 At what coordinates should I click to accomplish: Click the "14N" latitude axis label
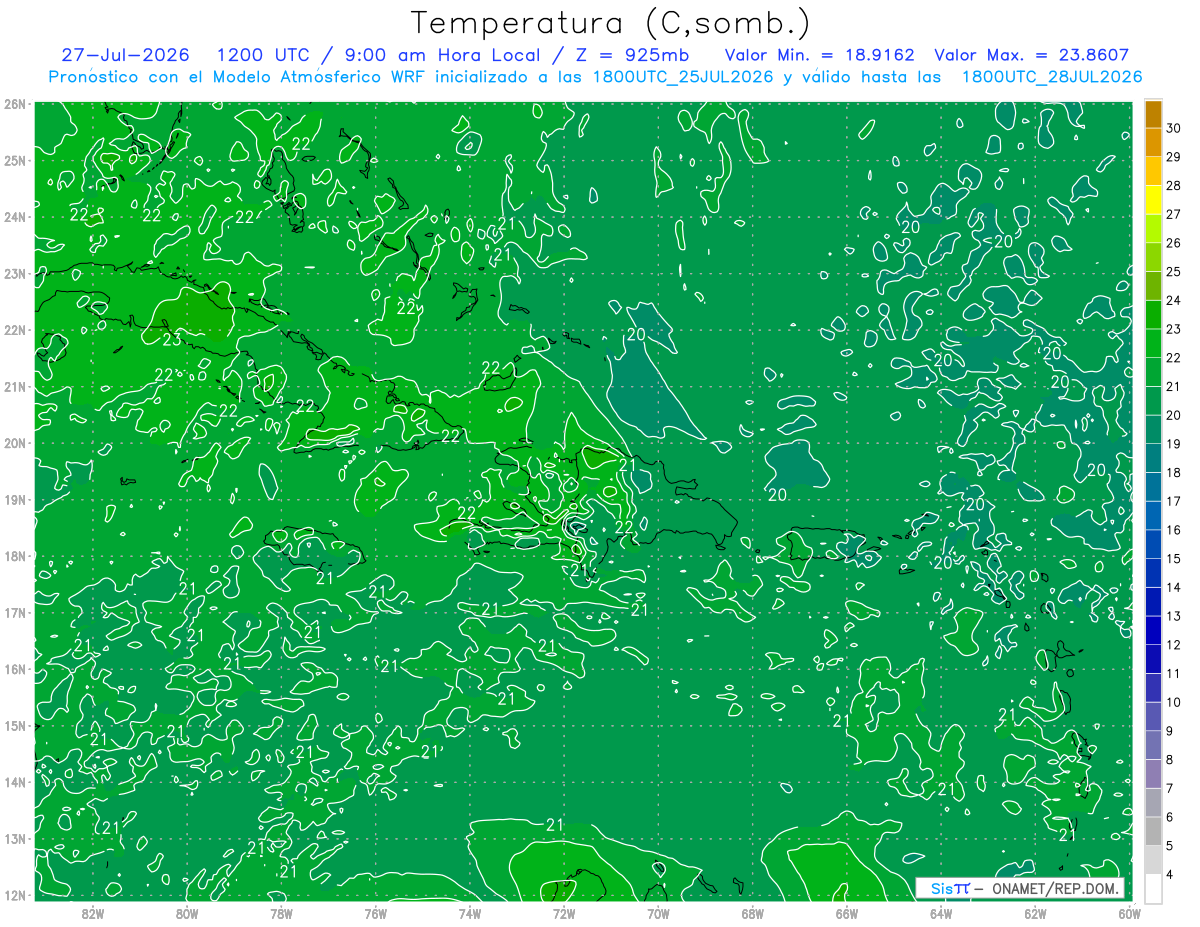point(14,782)
